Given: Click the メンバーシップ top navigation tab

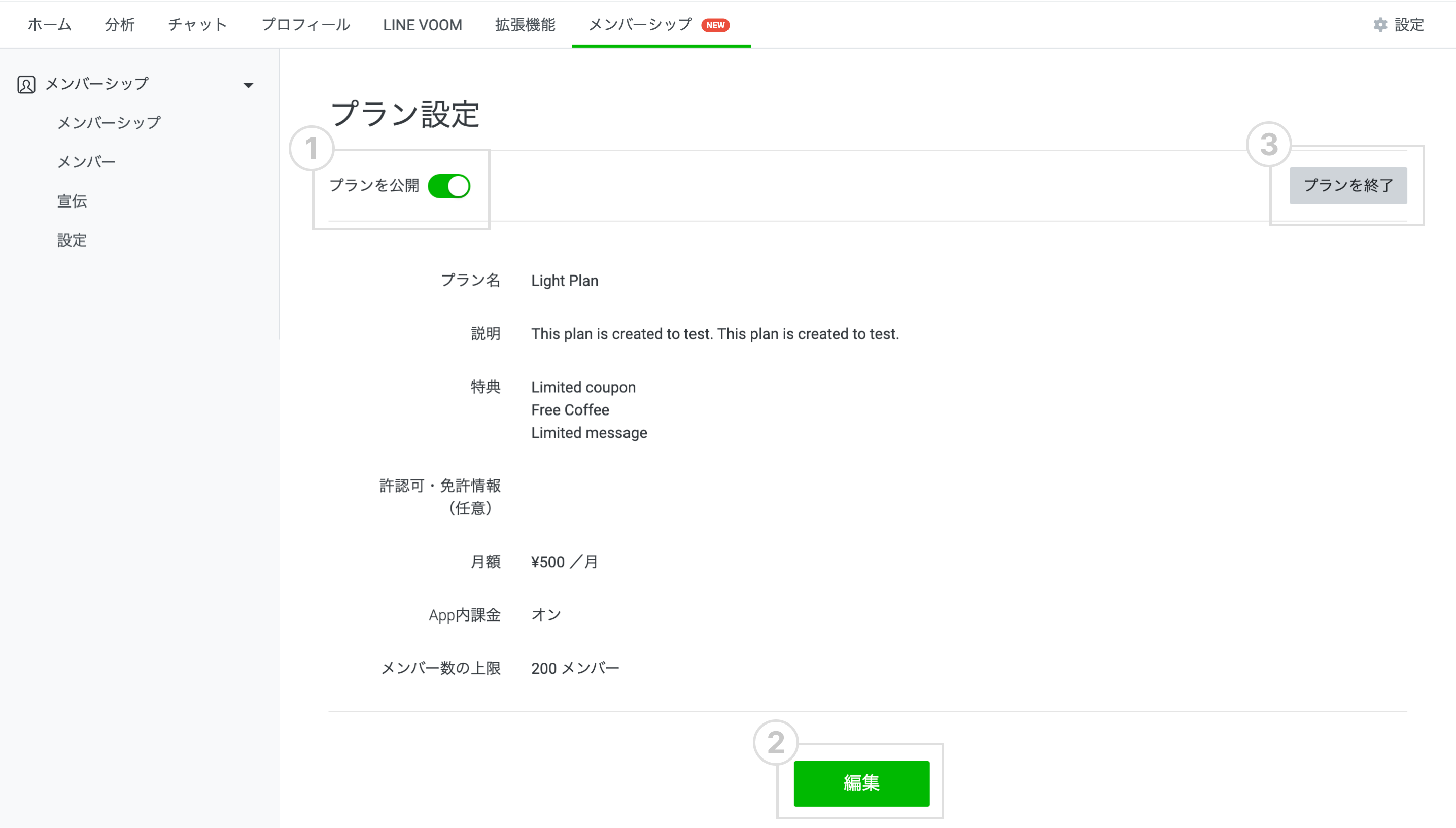Looking at the screenshot, I should click(x=640, y=25).
